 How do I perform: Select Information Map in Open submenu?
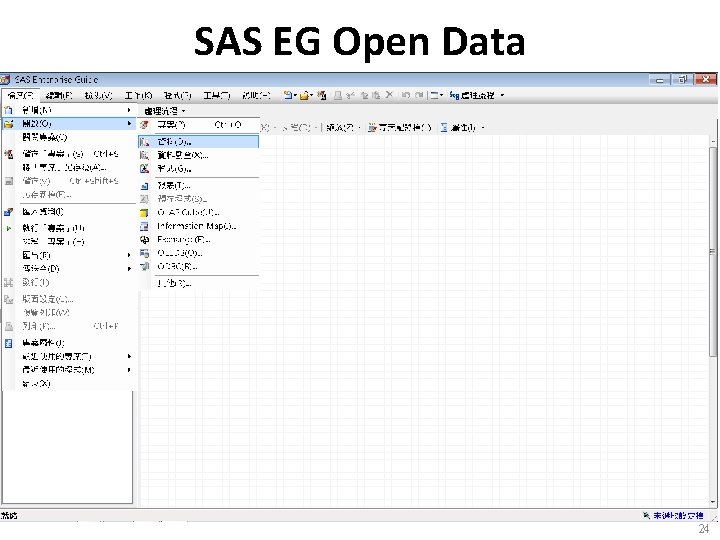point(198,226)
